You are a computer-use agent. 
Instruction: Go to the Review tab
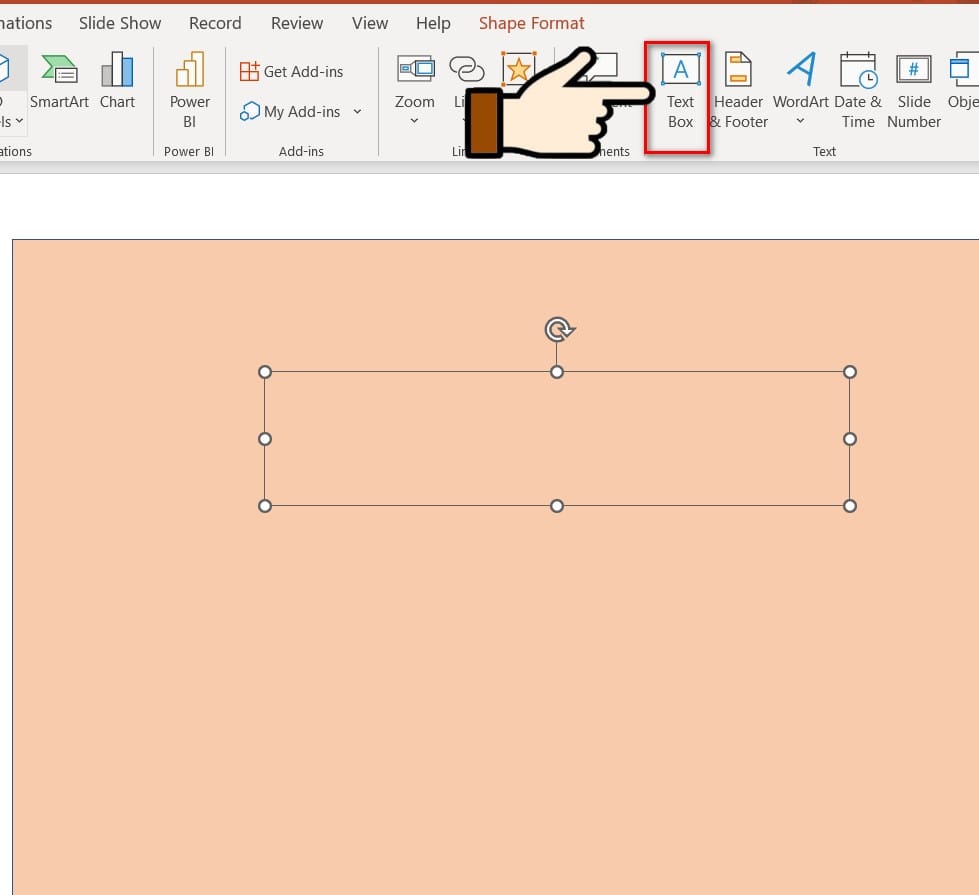tap(297, 23)
